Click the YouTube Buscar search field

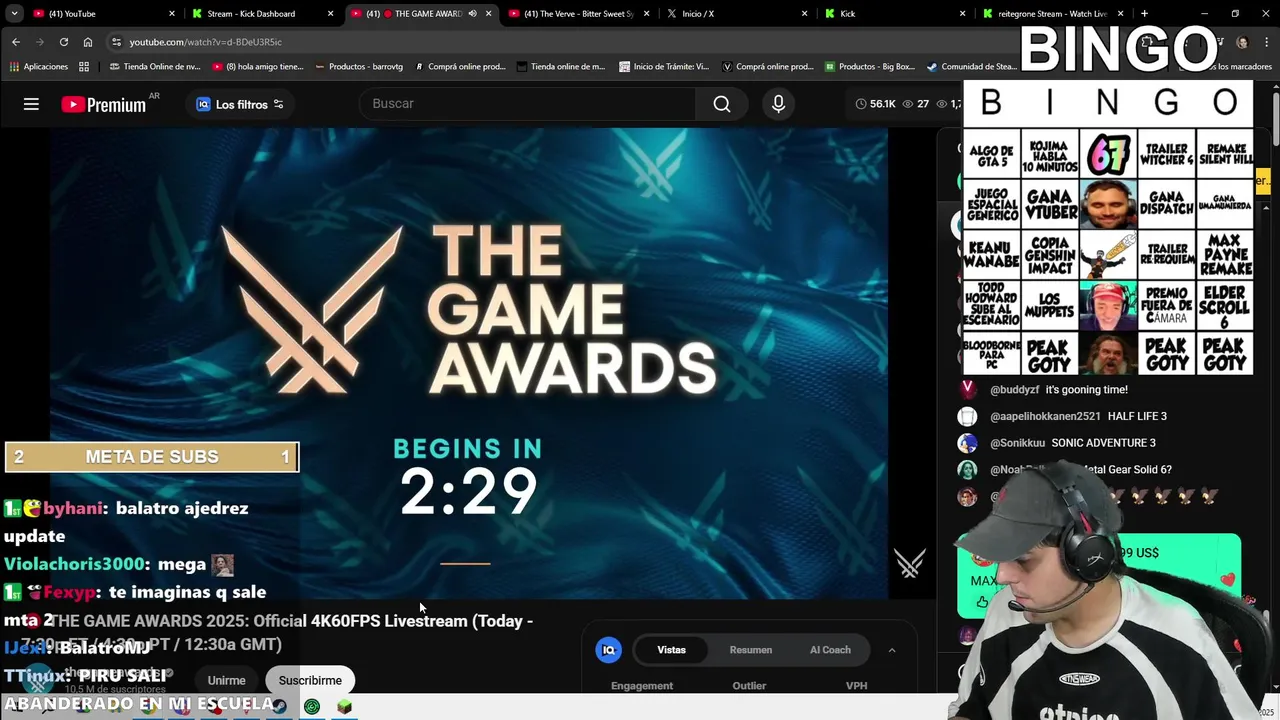(x=528, y=104)
